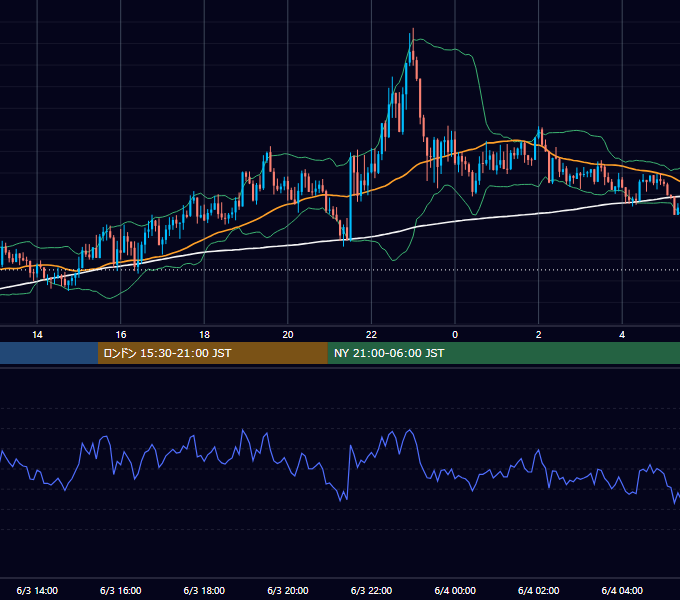This screenshot has width=680, height=600.
Task: Click the 0 hour axis label
Action: coord(455,335)
